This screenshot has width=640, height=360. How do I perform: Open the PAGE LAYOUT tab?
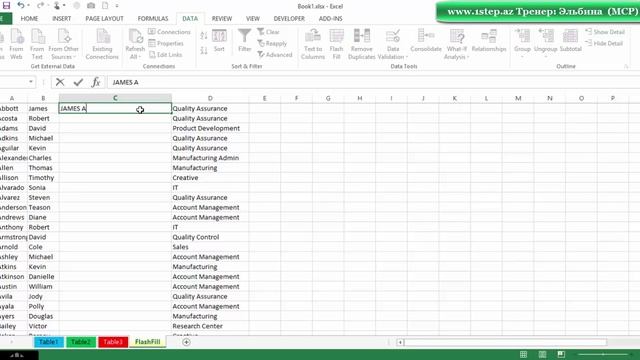click(x=104, y=19)
